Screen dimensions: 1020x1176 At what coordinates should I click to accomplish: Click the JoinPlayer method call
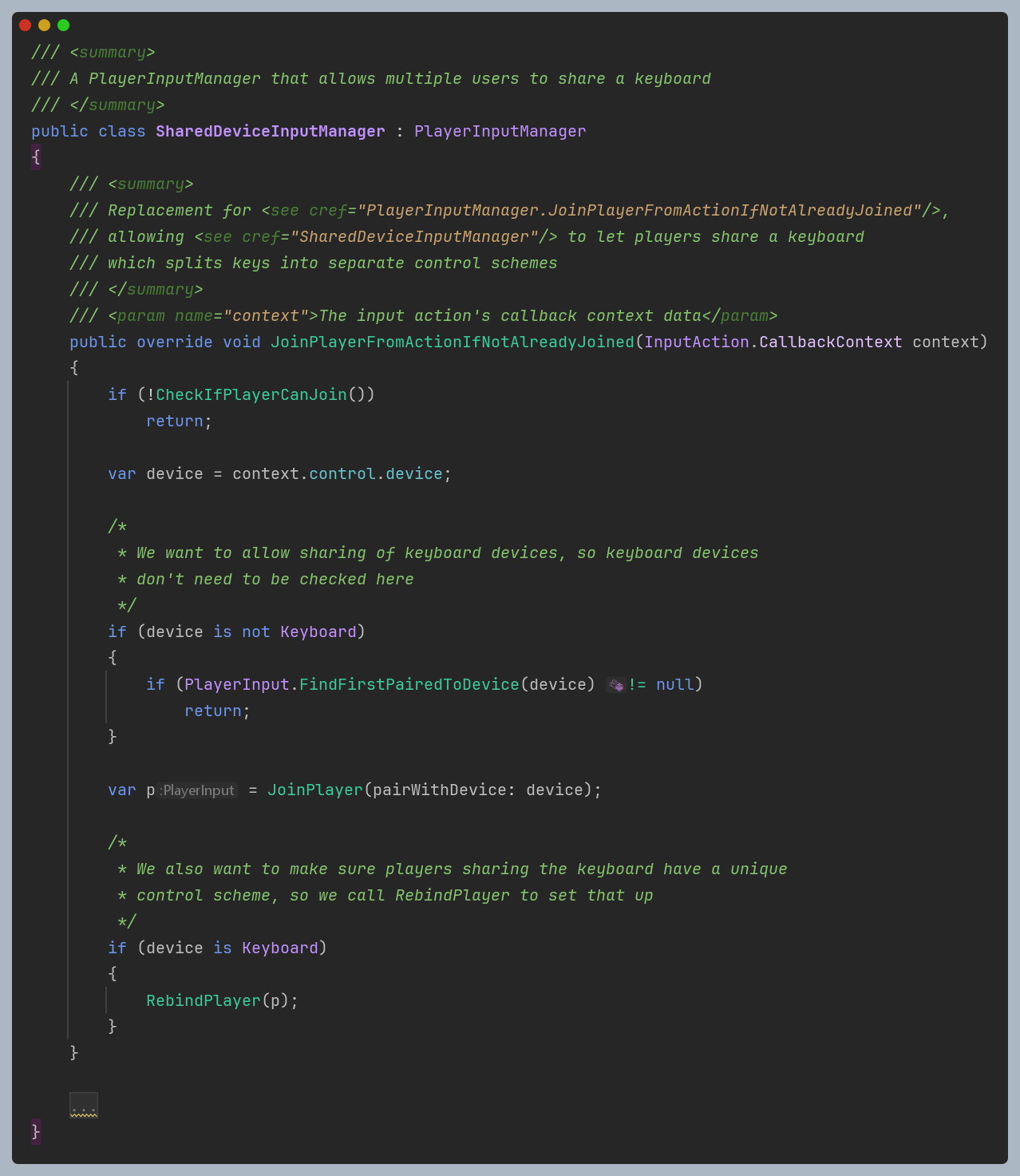[x=314, y=790]
